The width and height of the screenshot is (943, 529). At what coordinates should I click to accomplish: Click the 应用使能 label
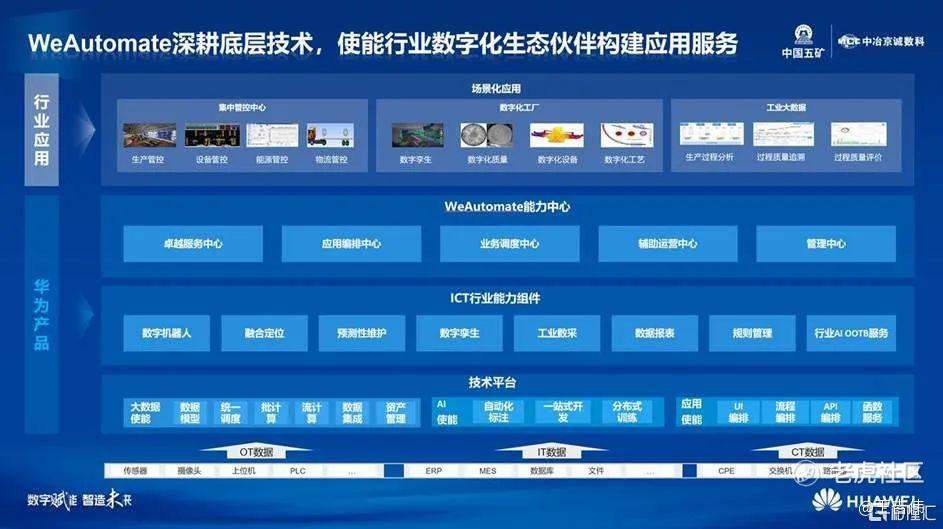(x=691, y=412)
